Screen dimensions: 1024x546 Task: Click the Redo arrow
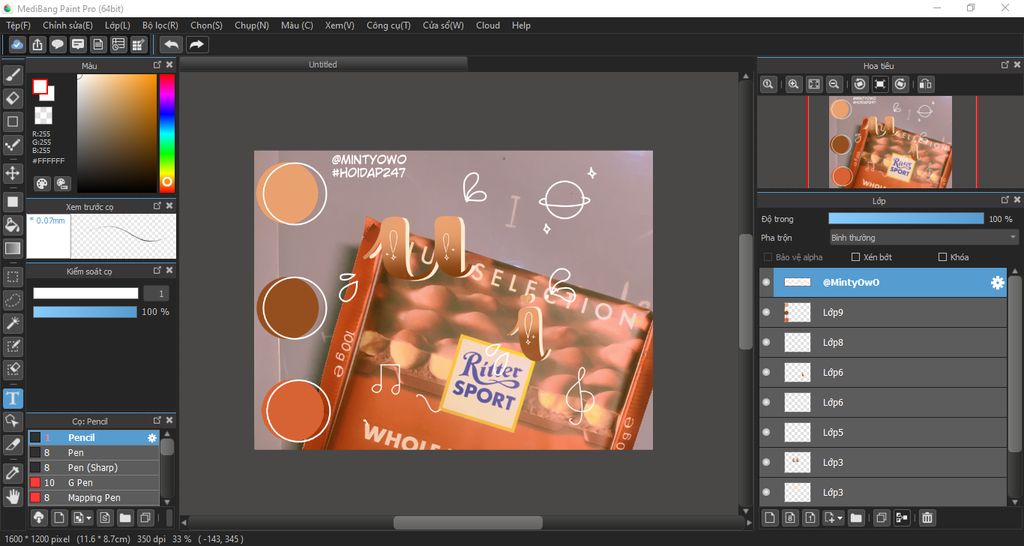tap(197, 44)
